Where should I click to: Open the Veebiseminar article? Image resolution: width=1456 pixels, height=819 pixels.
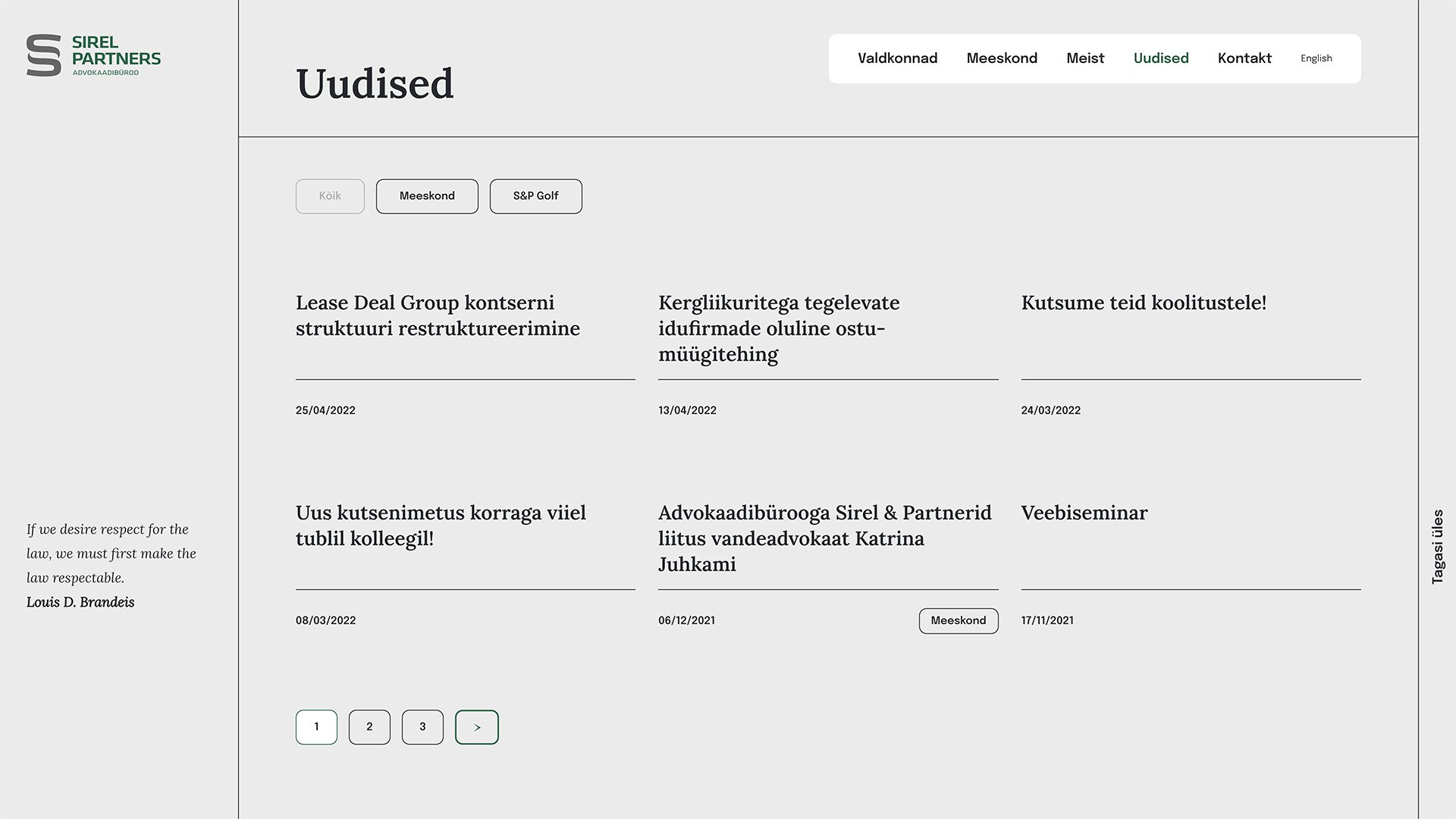[x=1084, y=513]
